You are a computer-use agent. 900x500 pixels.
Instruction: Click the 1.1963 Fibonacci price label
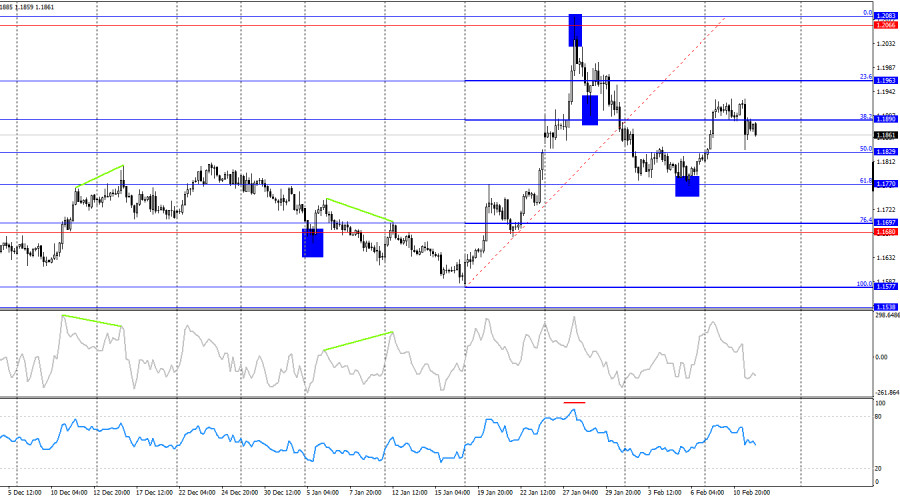pos(886,80)
